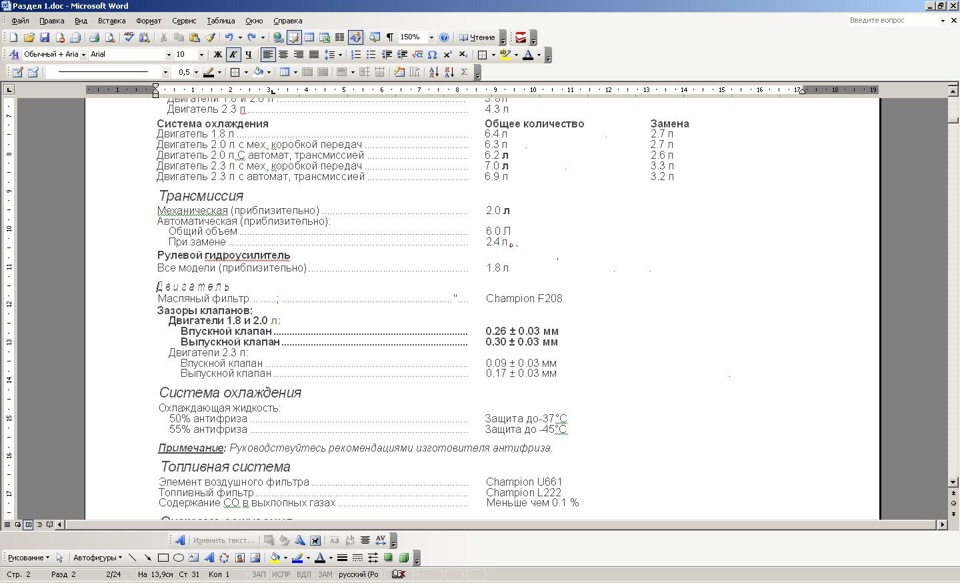Expand the Автофигуры menu
Viewport: 960px width, 583px height.
point(97,558)
